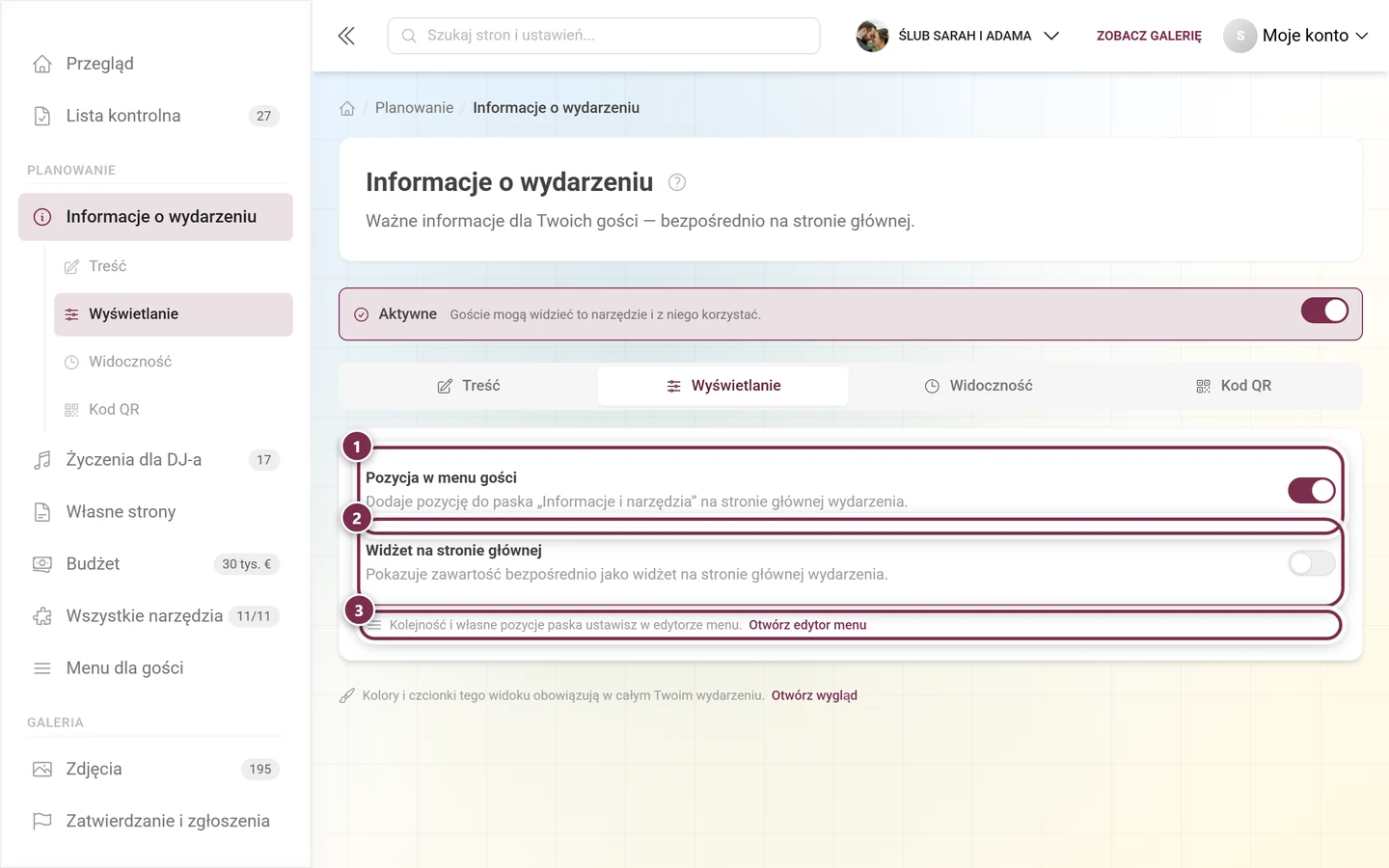Click the pencil icon next to sidebar Treść

71,267
